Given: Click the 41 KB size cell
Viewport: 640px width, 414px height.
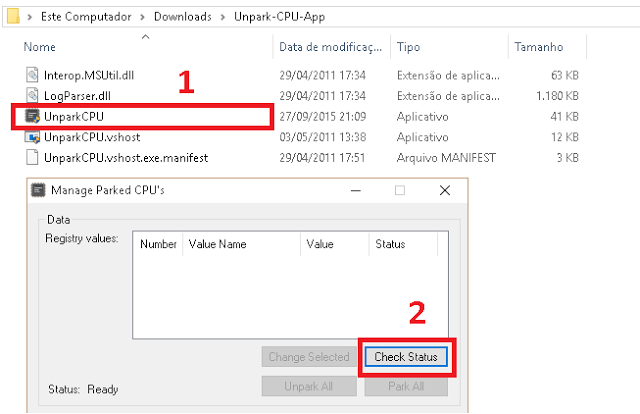Looking at the screenshot, I should [565, 116].
